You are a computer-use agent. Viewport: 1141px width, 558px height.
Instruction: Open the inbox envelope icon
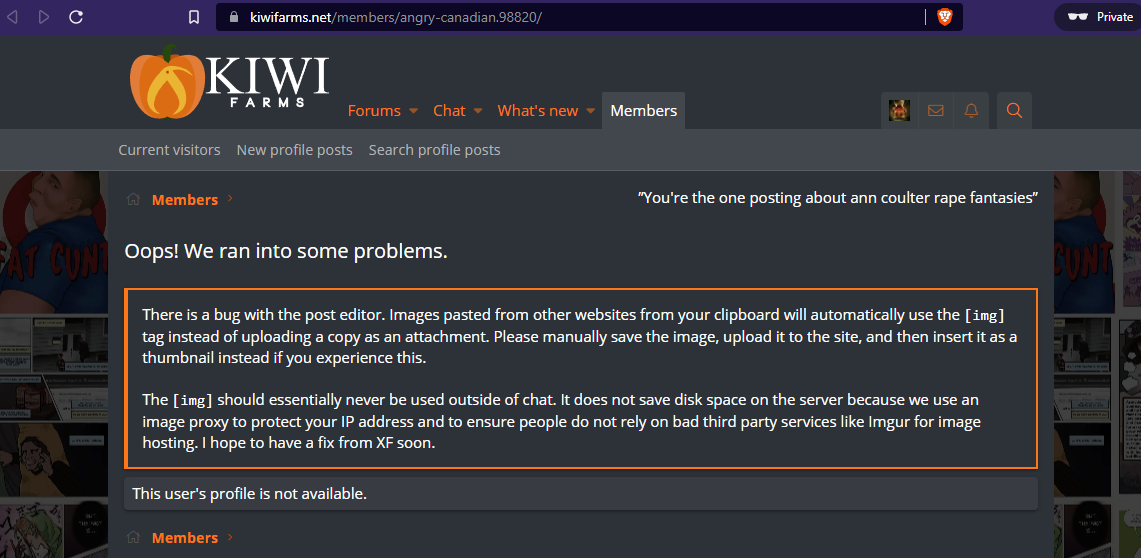click(935, 110)
